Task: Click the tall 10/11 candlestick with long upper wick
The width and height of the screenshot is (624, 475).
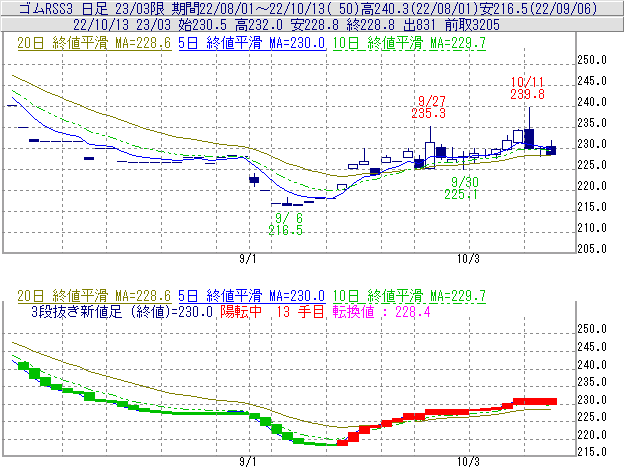Action: tap(529, 128)
